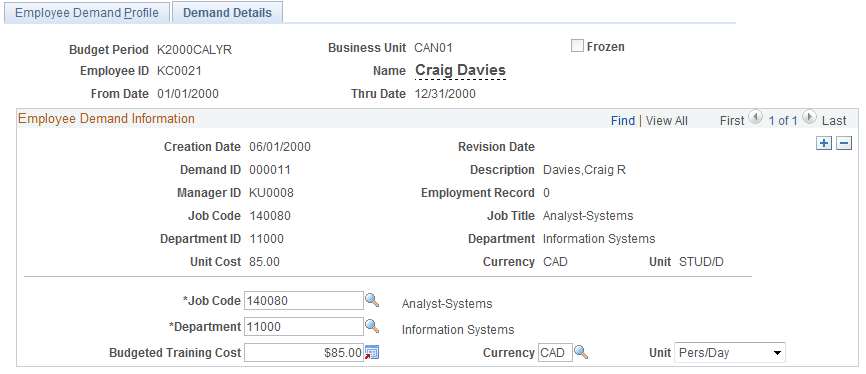The width and height of the screenshot is (866, 374).
Task: Click the Employee Demand Information header
Action: tap(107, 119)
